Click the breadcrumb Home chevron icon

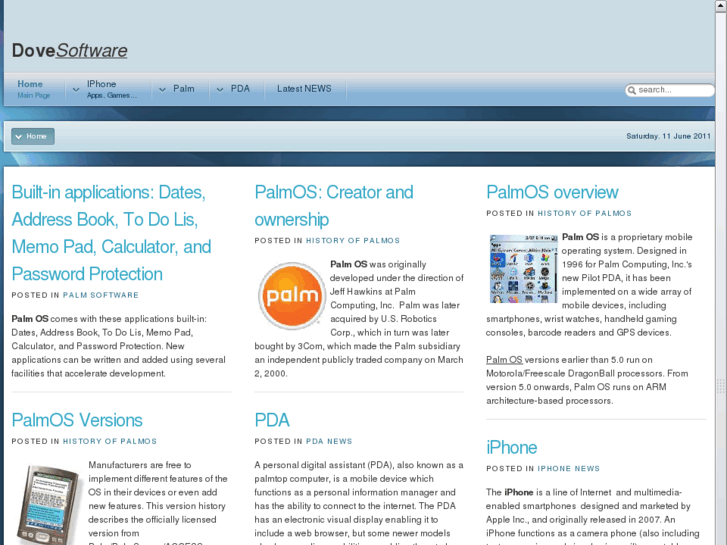click(19, 137)
